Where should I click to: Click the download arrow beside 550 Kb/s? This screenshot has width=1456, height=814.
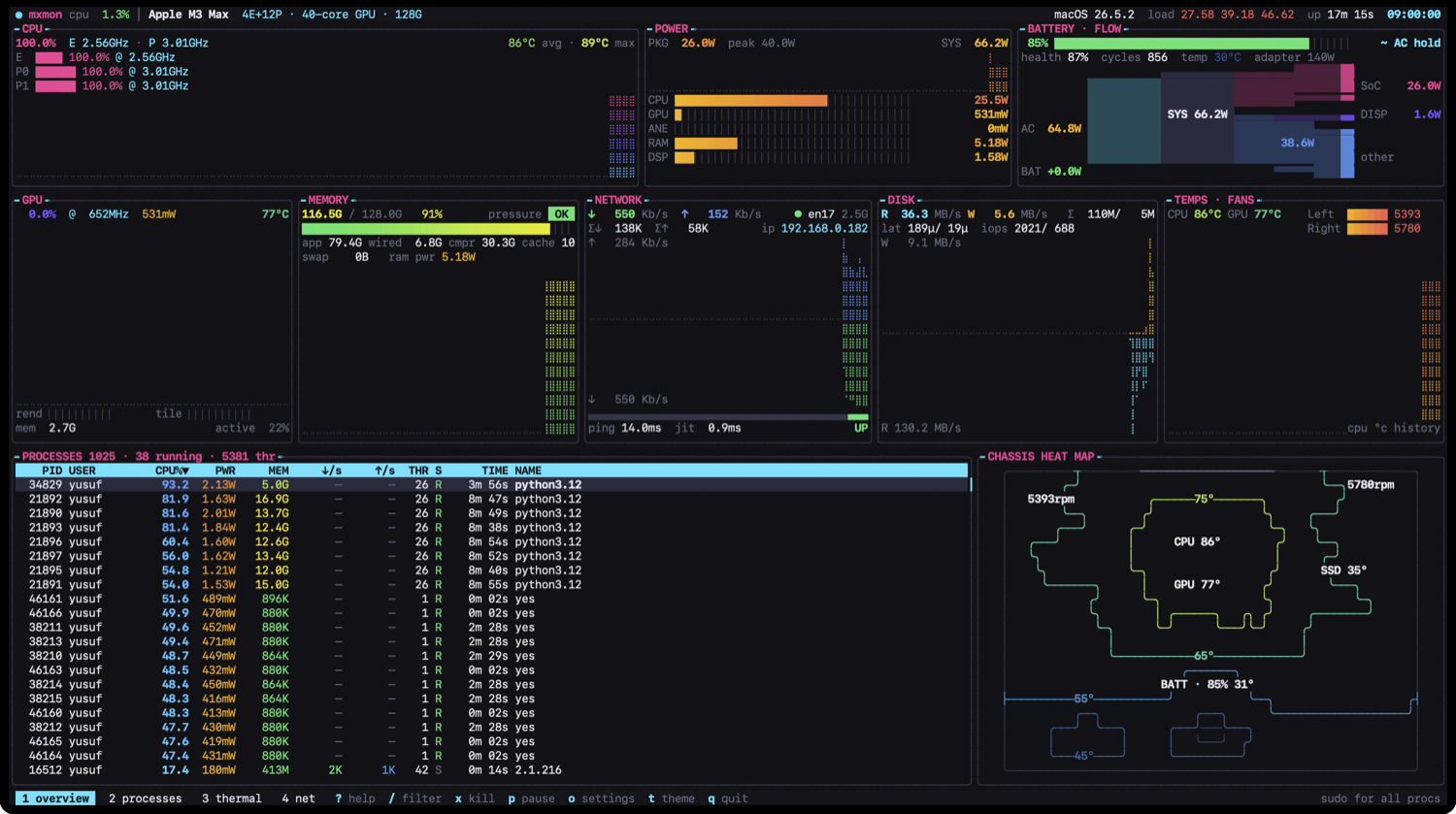(592, 214)
